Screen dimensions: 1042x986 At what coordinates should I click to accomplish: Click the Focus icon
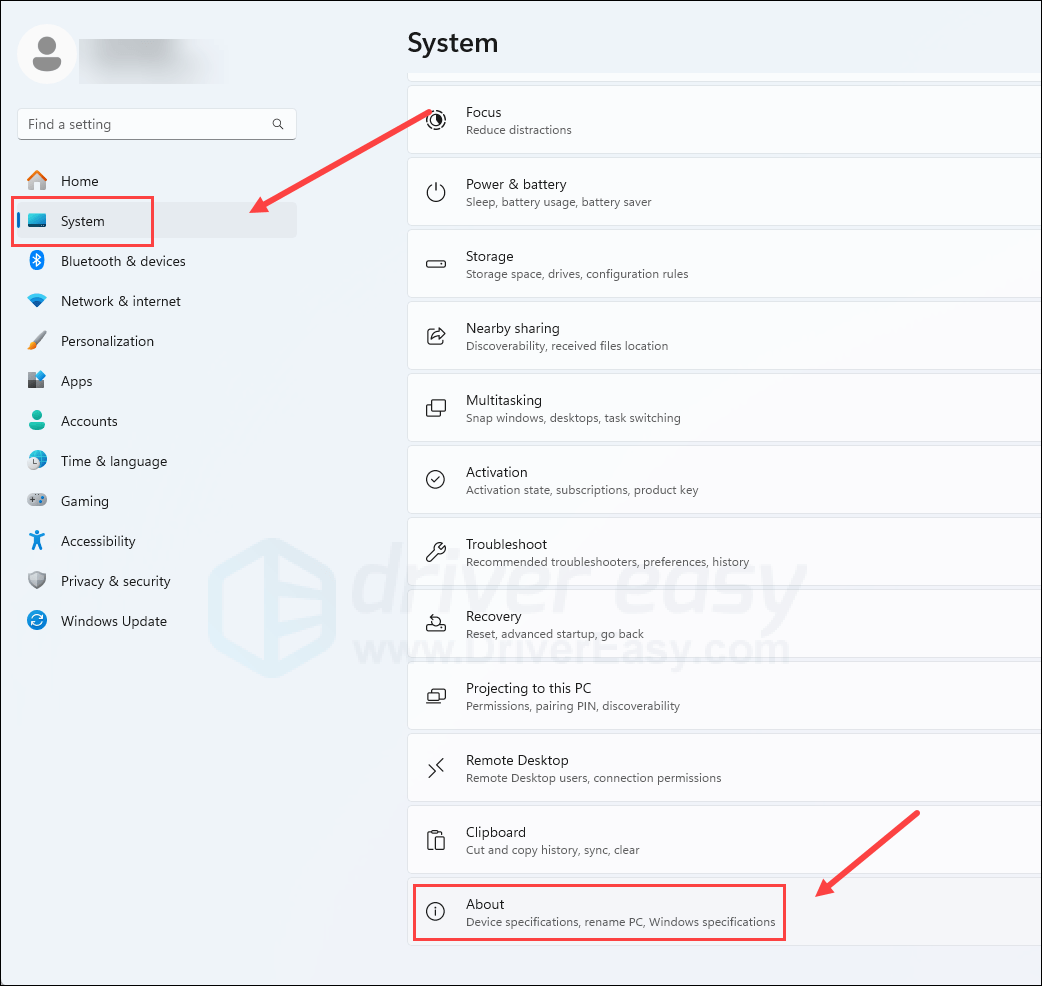click(x=435, y=120)
